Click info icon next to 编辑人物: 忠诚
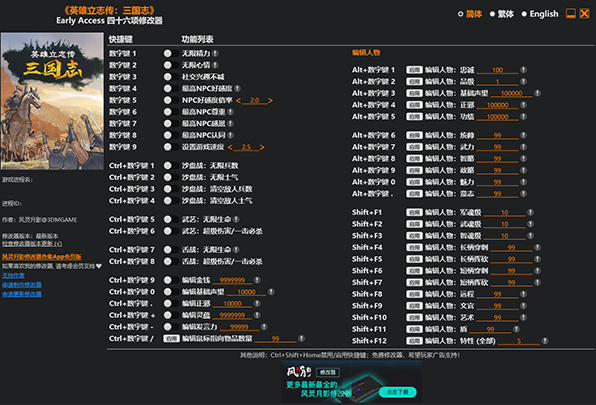The width and height of the screenshot is (596, 405). [x=523, y=70]
